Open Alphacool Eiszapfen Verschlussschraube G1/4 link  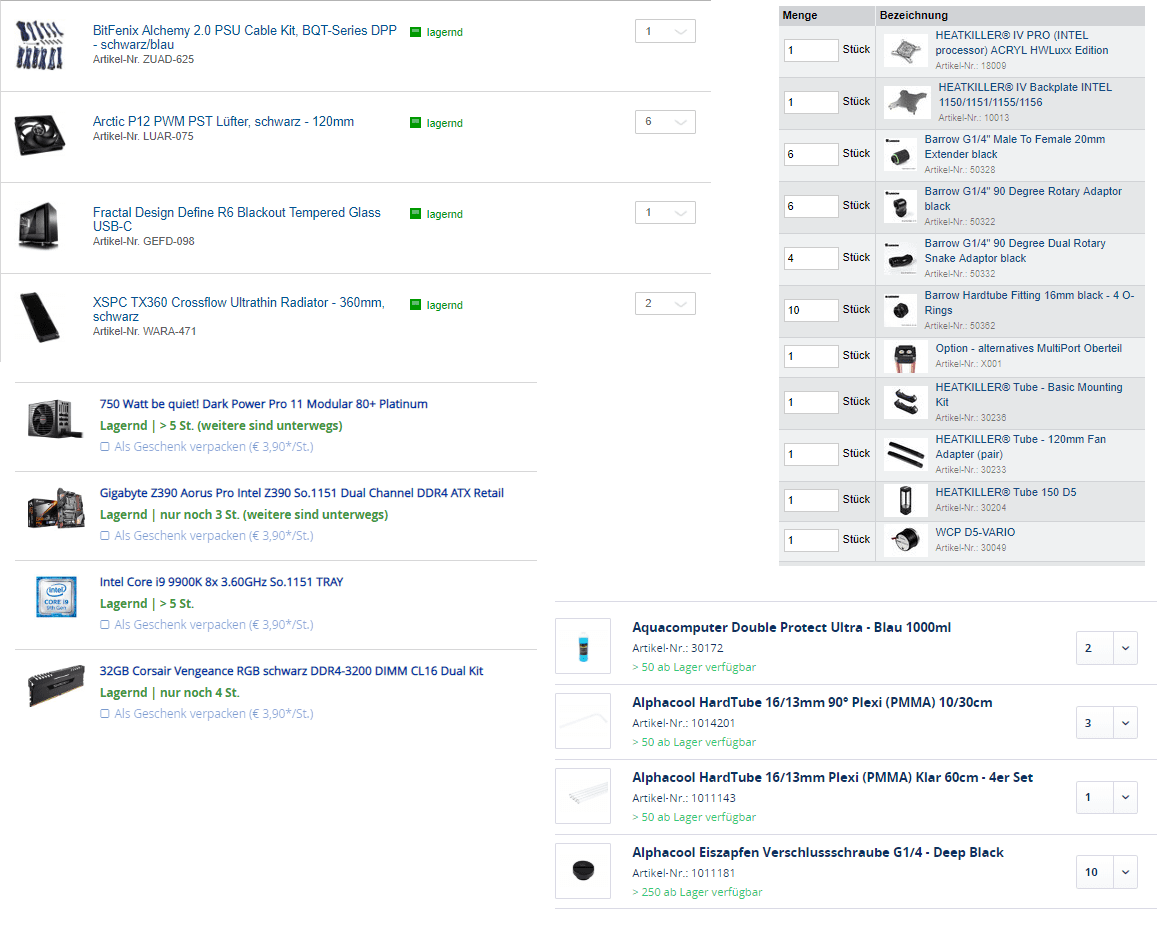pos(818,852)
